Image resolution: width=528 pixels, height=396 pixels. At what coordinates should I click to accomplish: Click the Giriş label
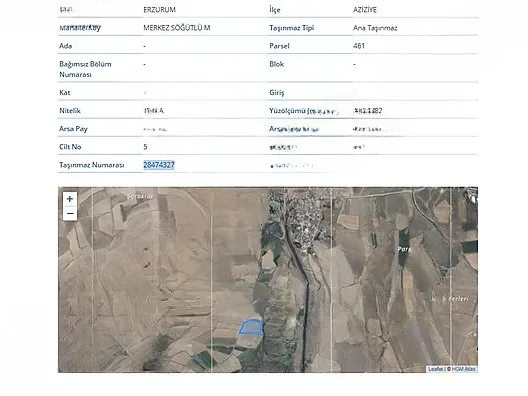pos(276,93)
